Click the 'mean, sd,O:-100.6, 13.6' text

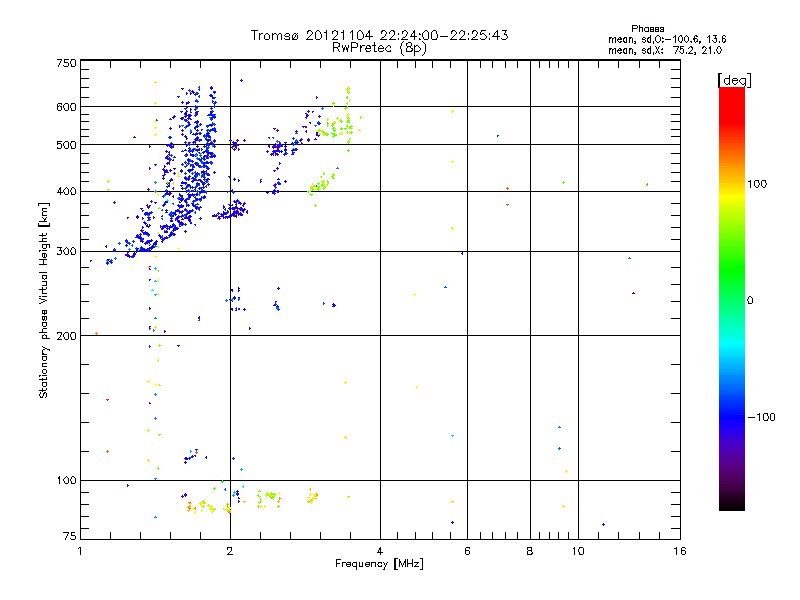(x=667, y=39)
